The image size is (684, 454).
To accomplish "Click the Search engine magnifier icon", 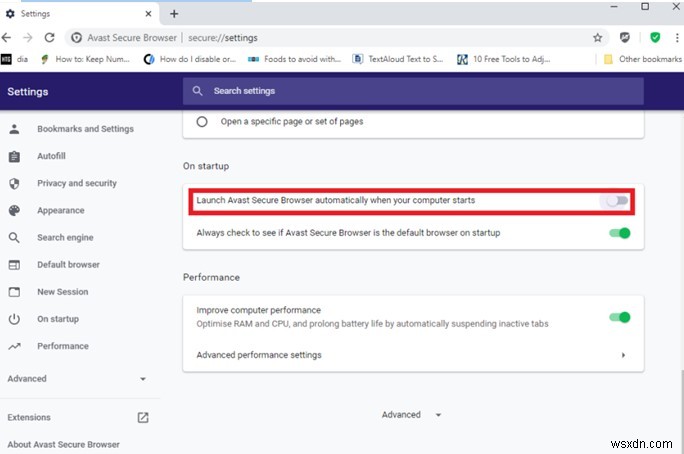I will (x=14, y=238).
